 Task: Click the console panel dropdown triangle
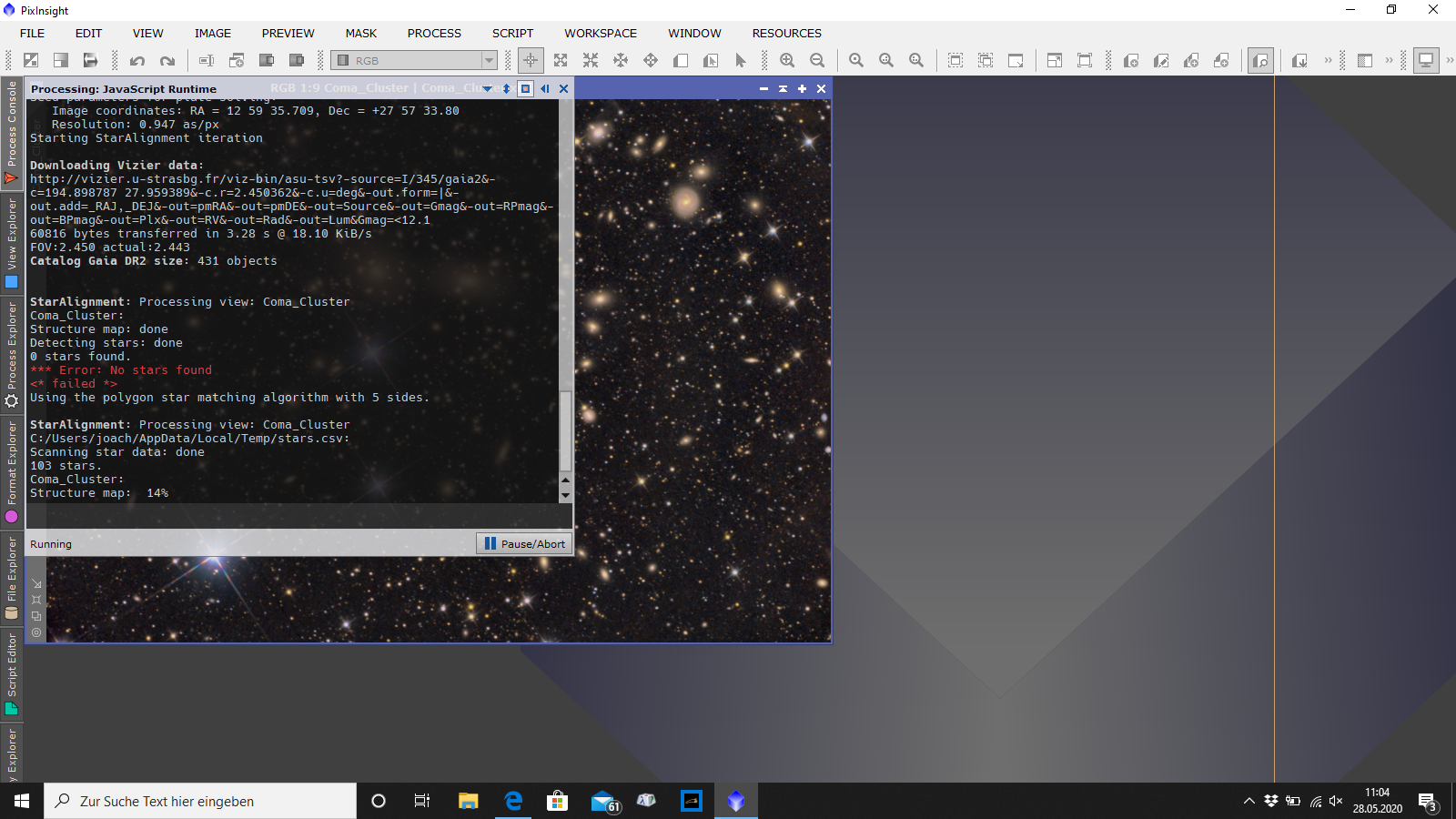[488, 89]
